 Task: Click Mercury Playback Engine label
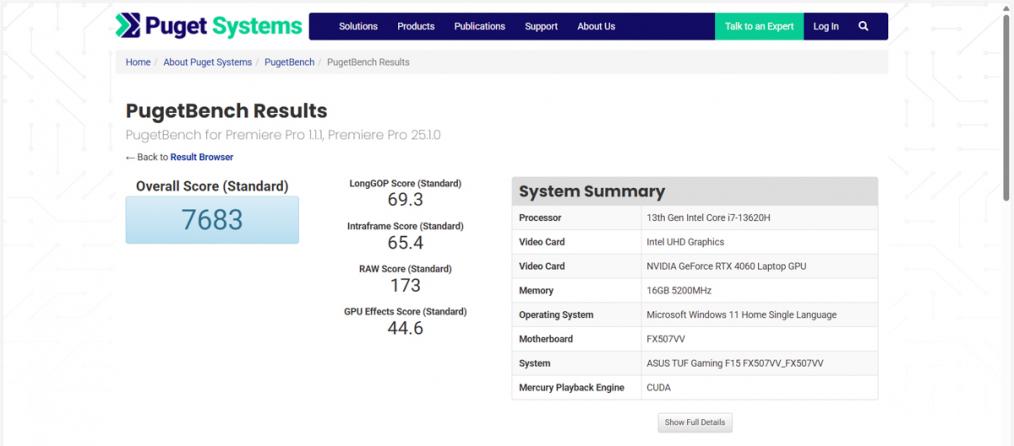click(x=572, y=388)
